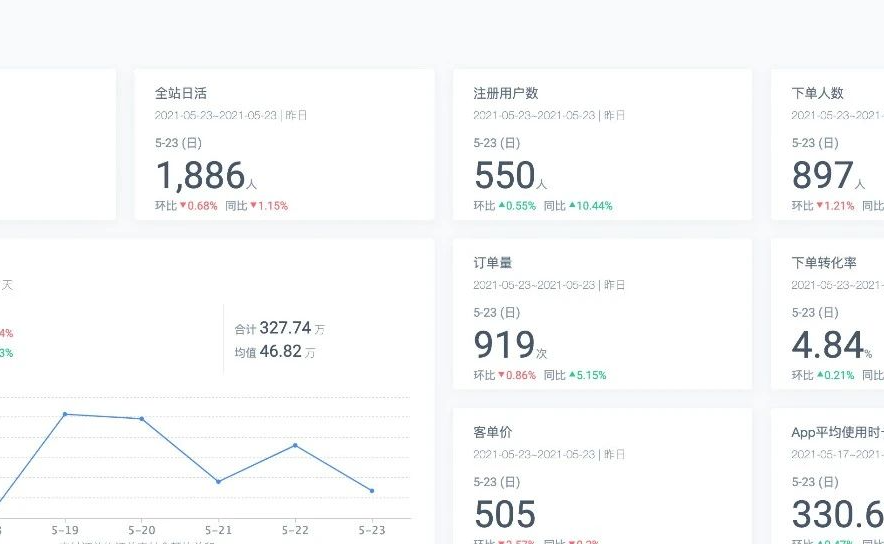Open the 注册用户数 card title
Viewport: 884px width, 544px height.
click(x=506, y=93)
